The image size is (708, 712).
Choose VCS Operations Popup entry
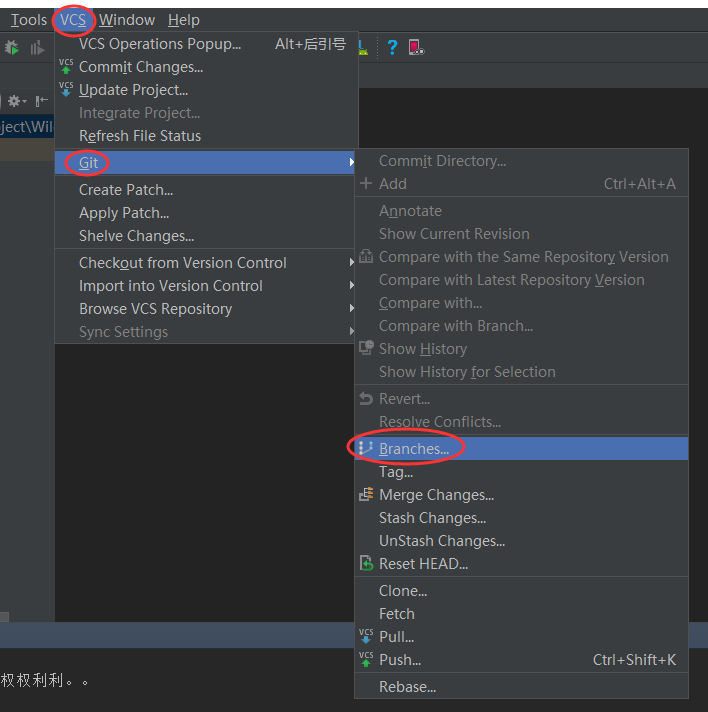(206, 44)
